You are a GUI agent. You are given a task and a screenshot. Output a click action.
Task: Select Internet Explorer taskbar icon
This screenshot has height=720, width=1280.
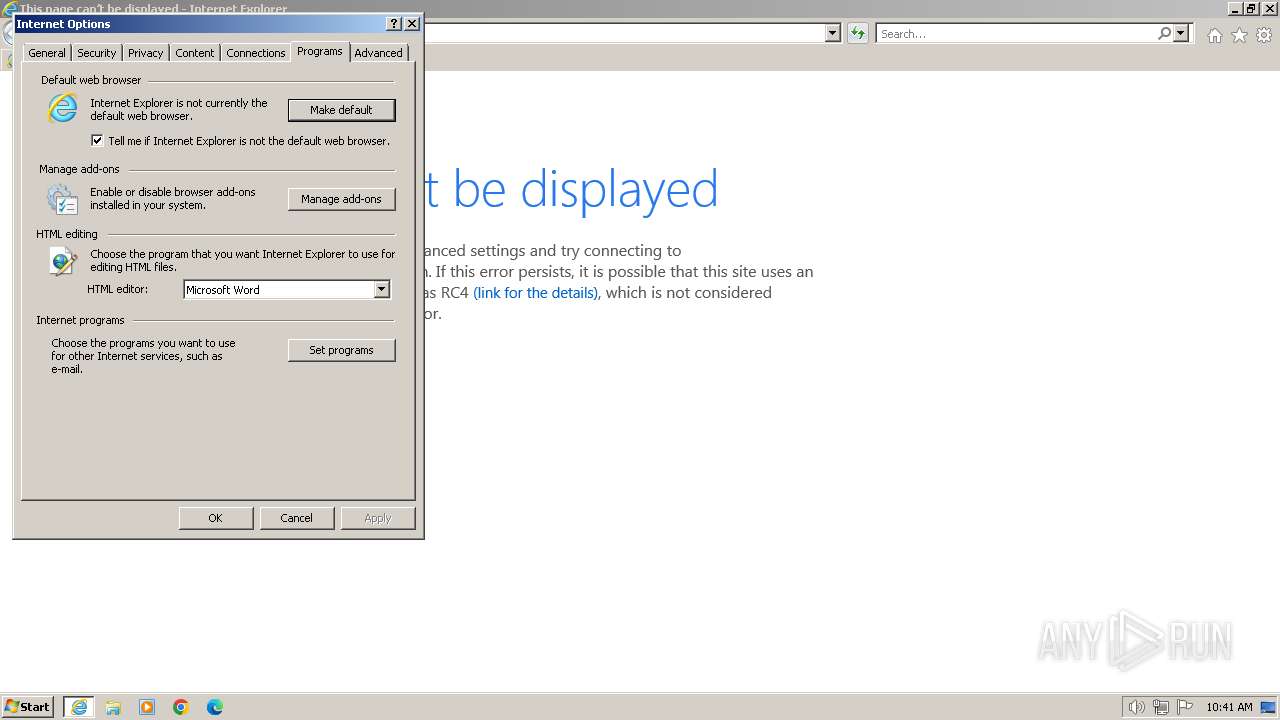(79, 707)
